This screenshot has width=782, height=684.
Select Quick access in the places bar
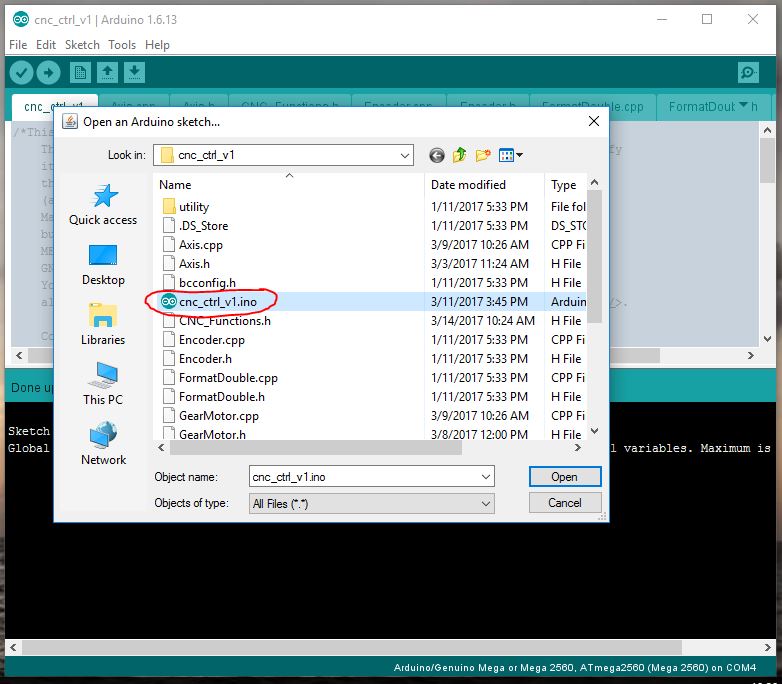click(x=103, y=205)
